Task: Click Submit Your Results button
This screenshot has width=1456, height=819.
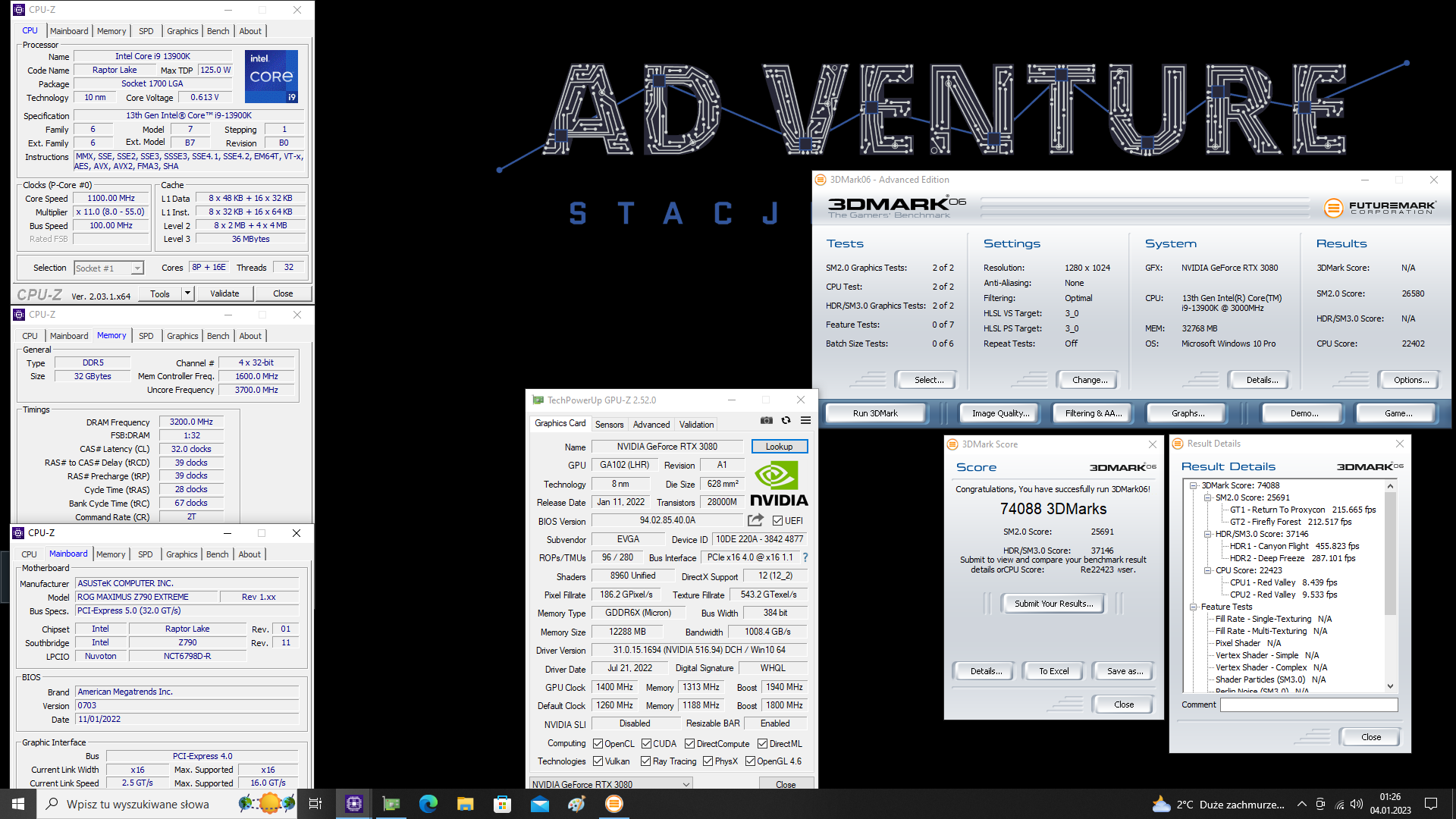Action: [x=1053, y=604]
